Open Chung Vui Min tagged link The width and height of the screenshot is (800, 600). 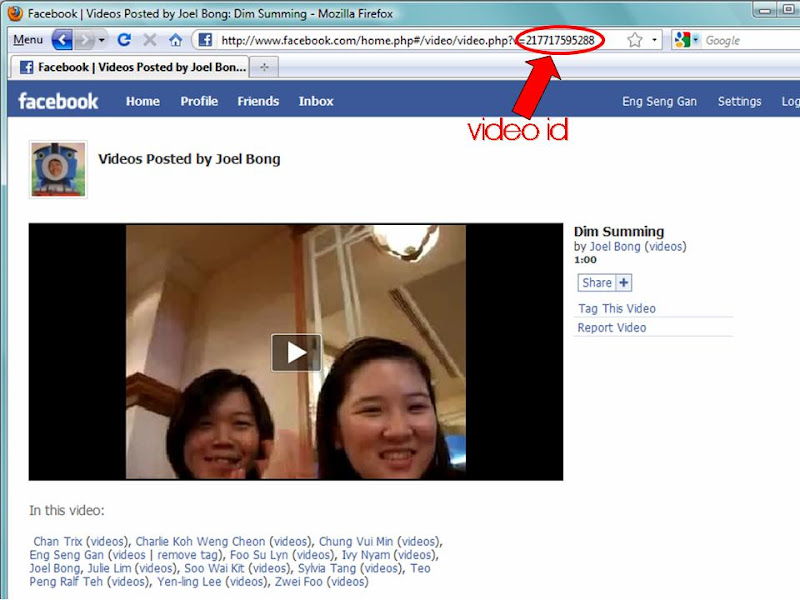coord(356,541)
